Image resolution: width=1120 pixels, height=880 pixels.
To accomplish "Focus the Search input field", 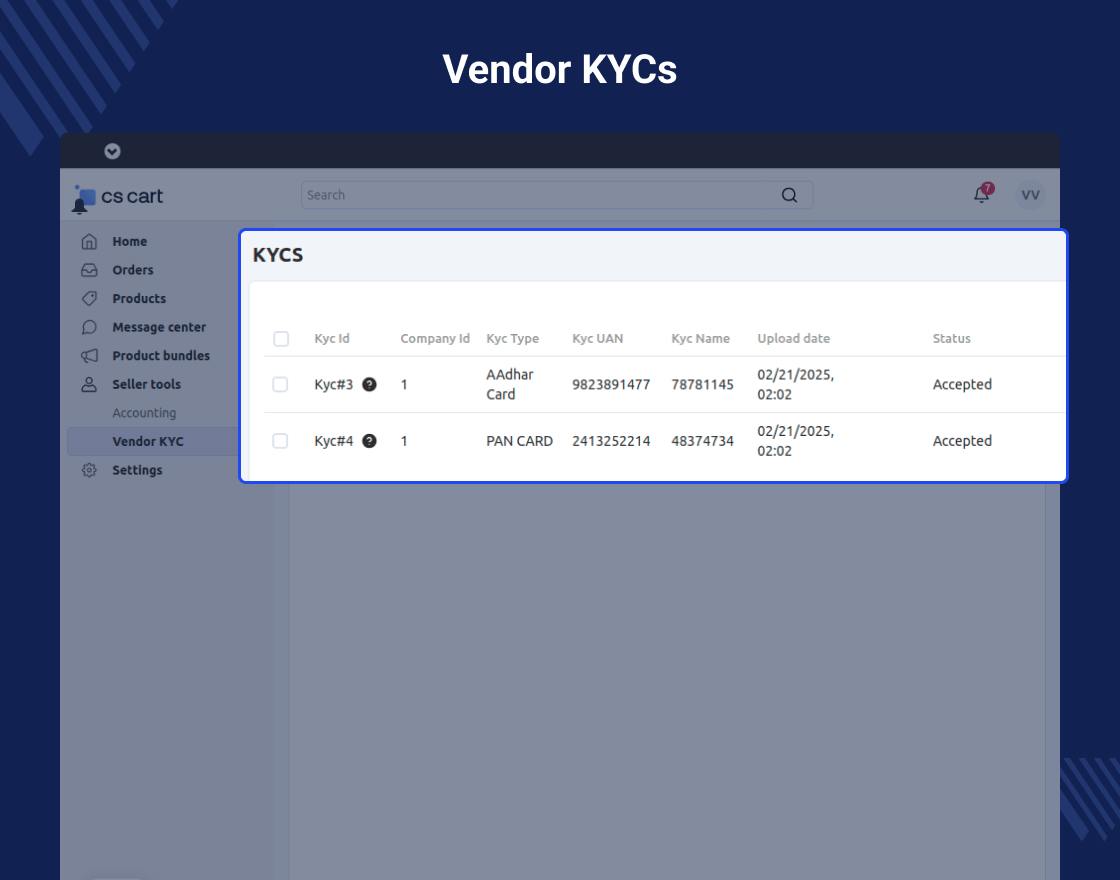I will click(x=556, y=195).
